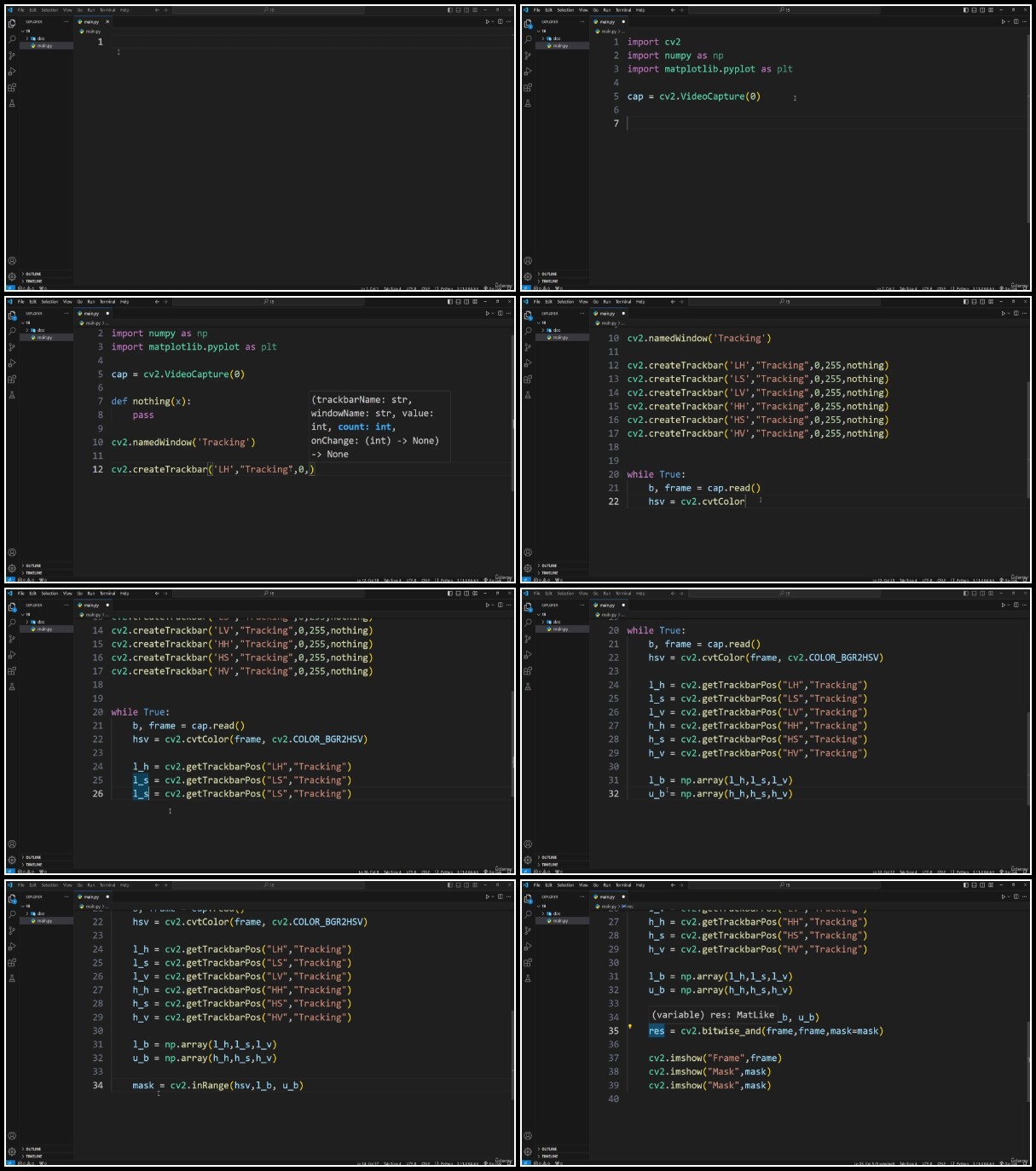Expand OUTLINE section in window with cursor on line 7

click(549, 275)
